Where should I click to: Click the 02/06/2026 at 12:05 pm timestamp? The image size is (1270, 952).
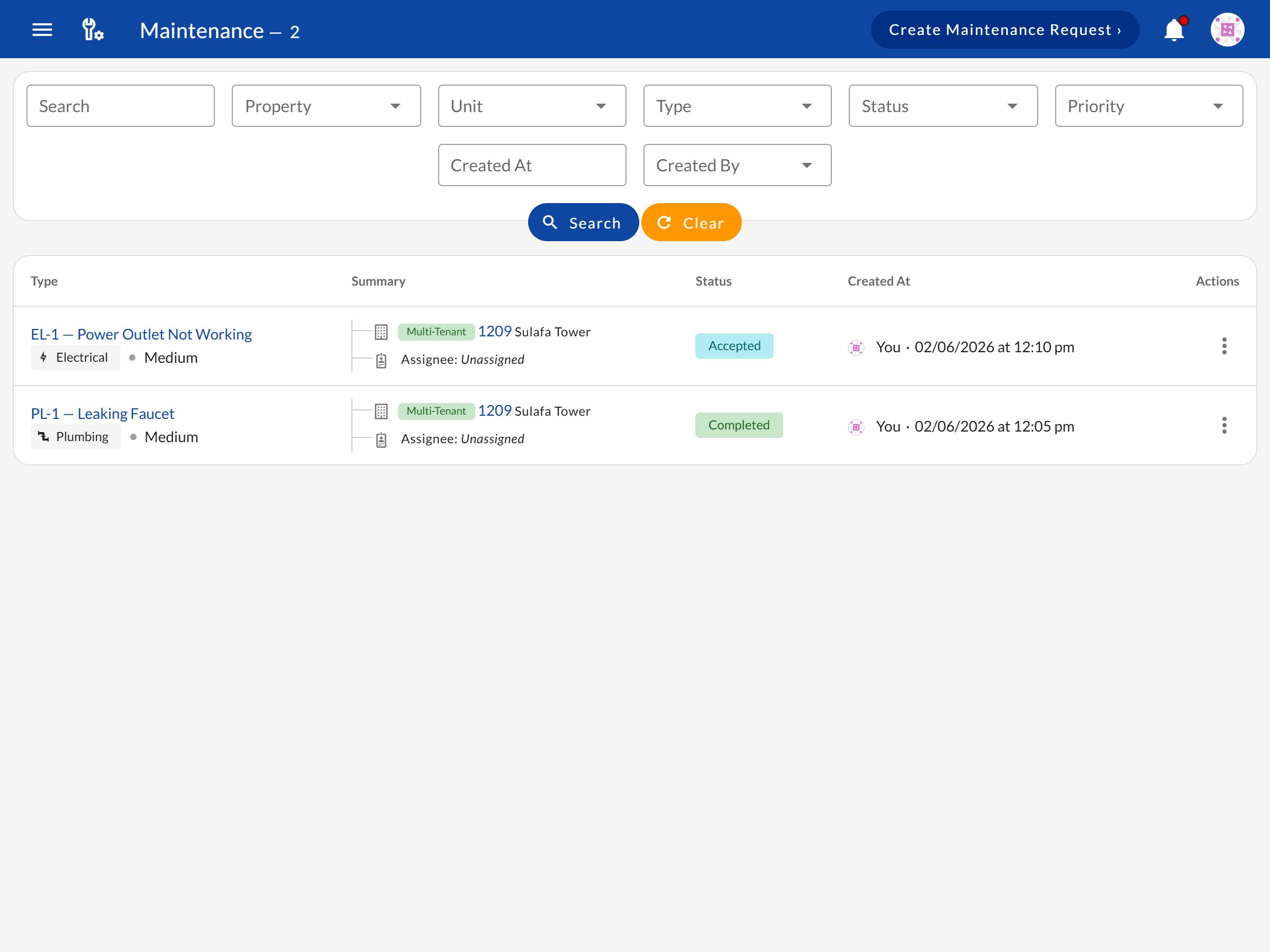[994, 426]
